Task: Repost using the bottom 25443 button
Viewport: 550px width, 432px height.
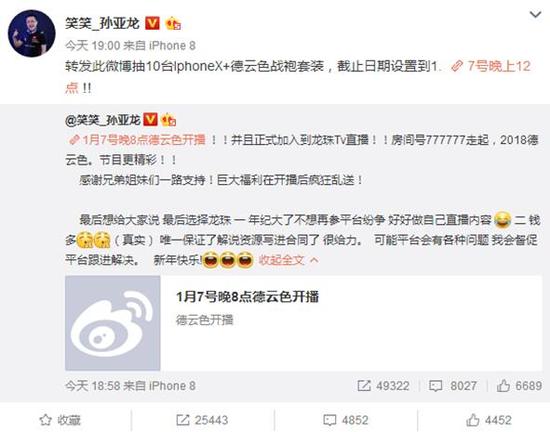Action: [x=202, y=420]
